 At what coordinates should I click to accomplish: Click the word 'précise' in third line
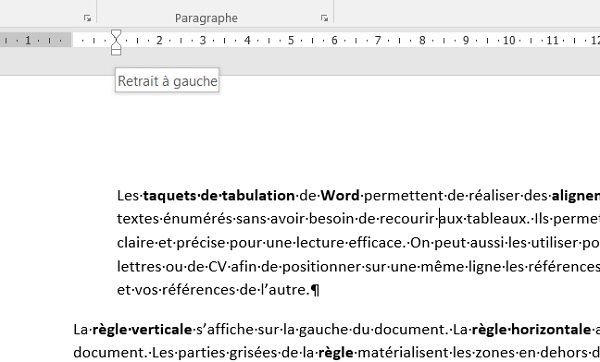(201, 243)
